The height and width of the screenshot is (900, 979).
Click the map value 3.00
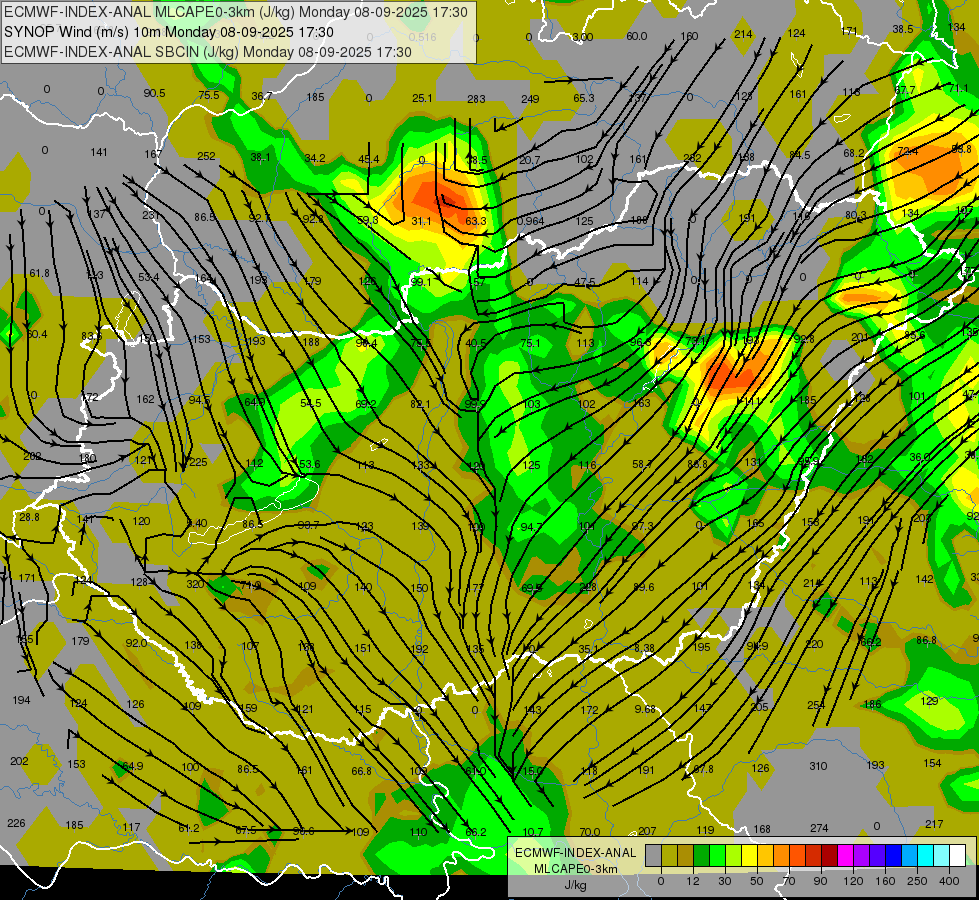coord(583,37)
